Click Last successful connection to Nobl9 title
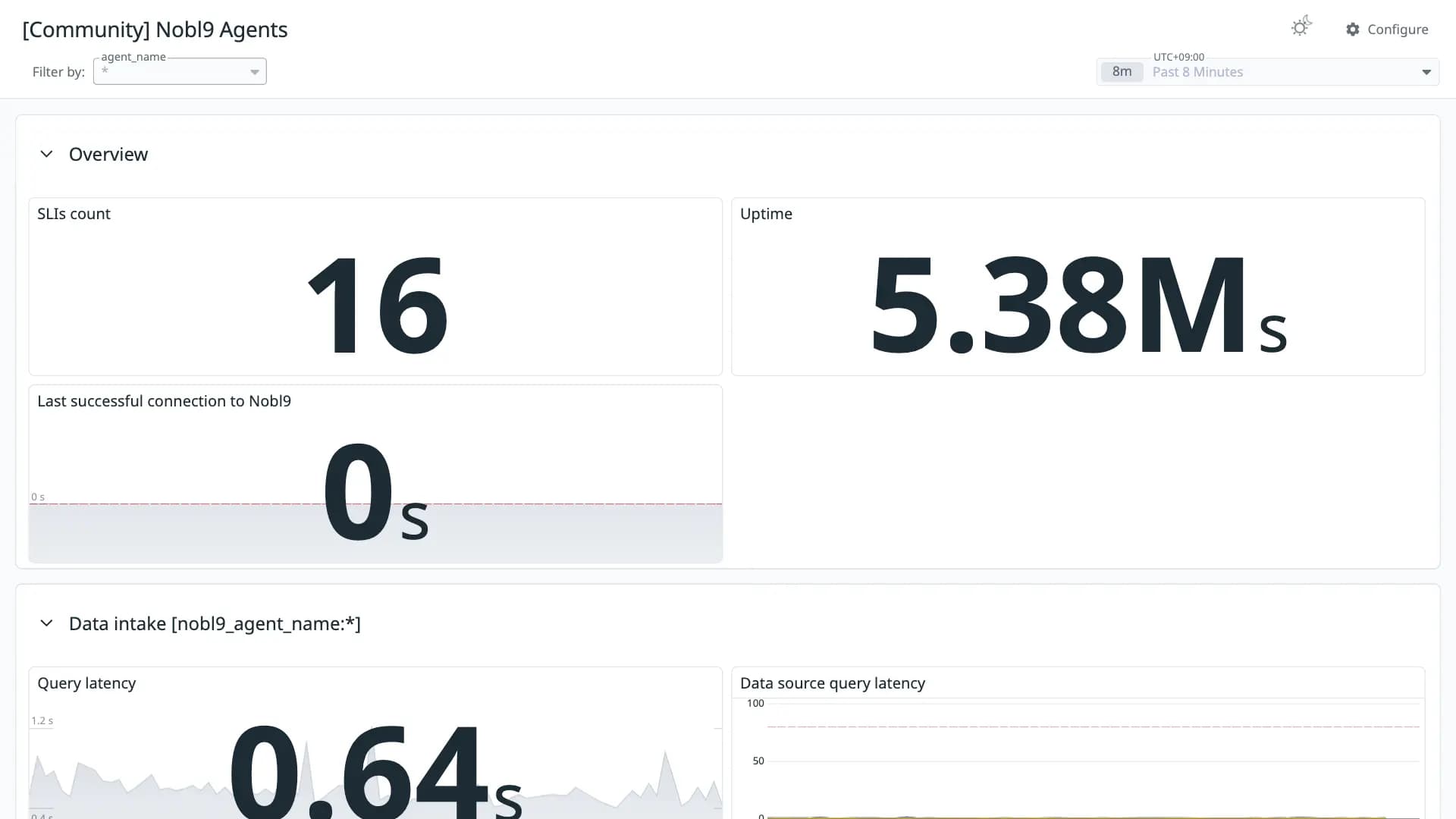Screen dimensions: 1456x819 point(164,401)
